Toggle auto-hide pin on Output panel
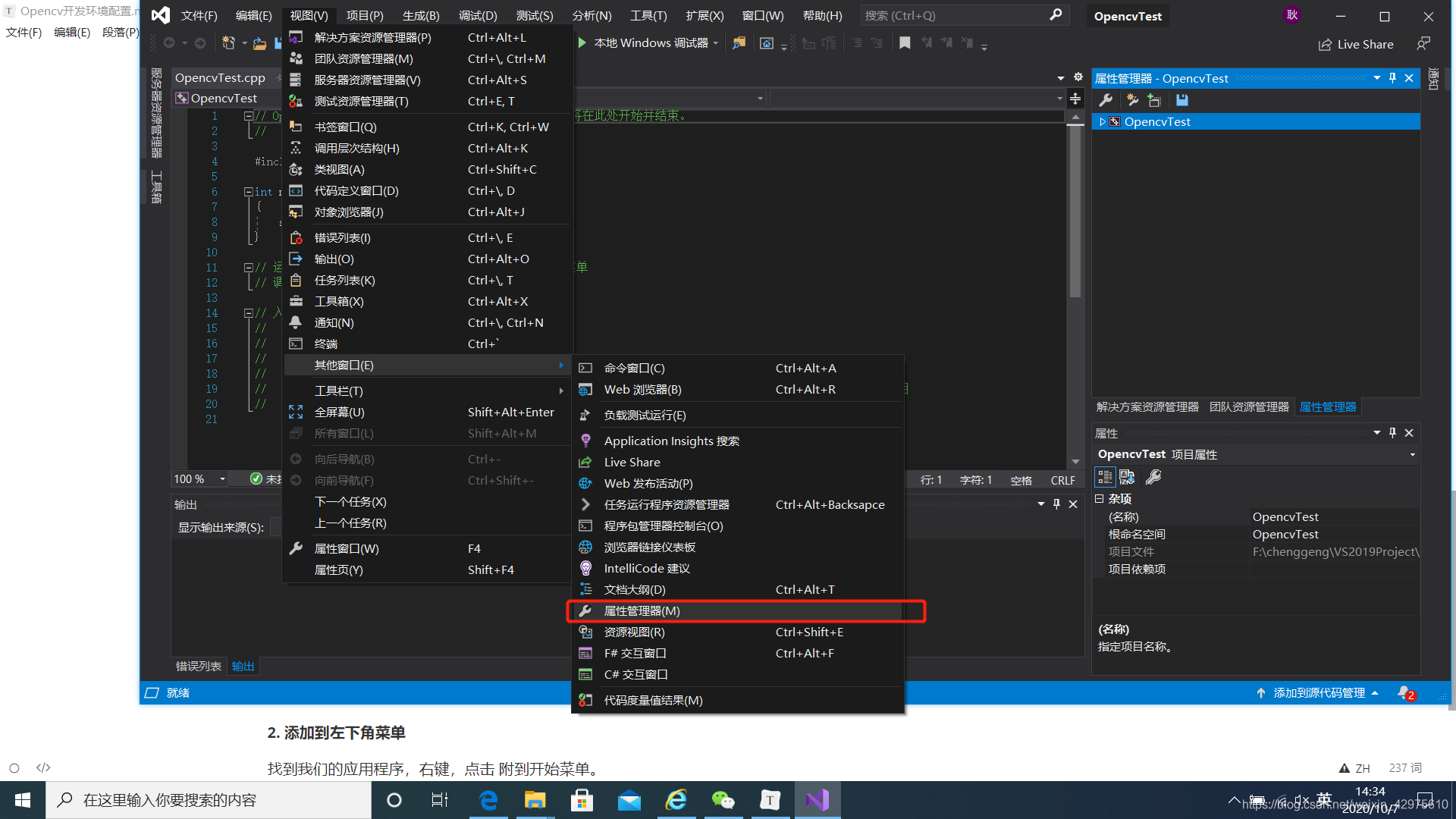This screenshot has height=819, width=1456. [1056, 504]
